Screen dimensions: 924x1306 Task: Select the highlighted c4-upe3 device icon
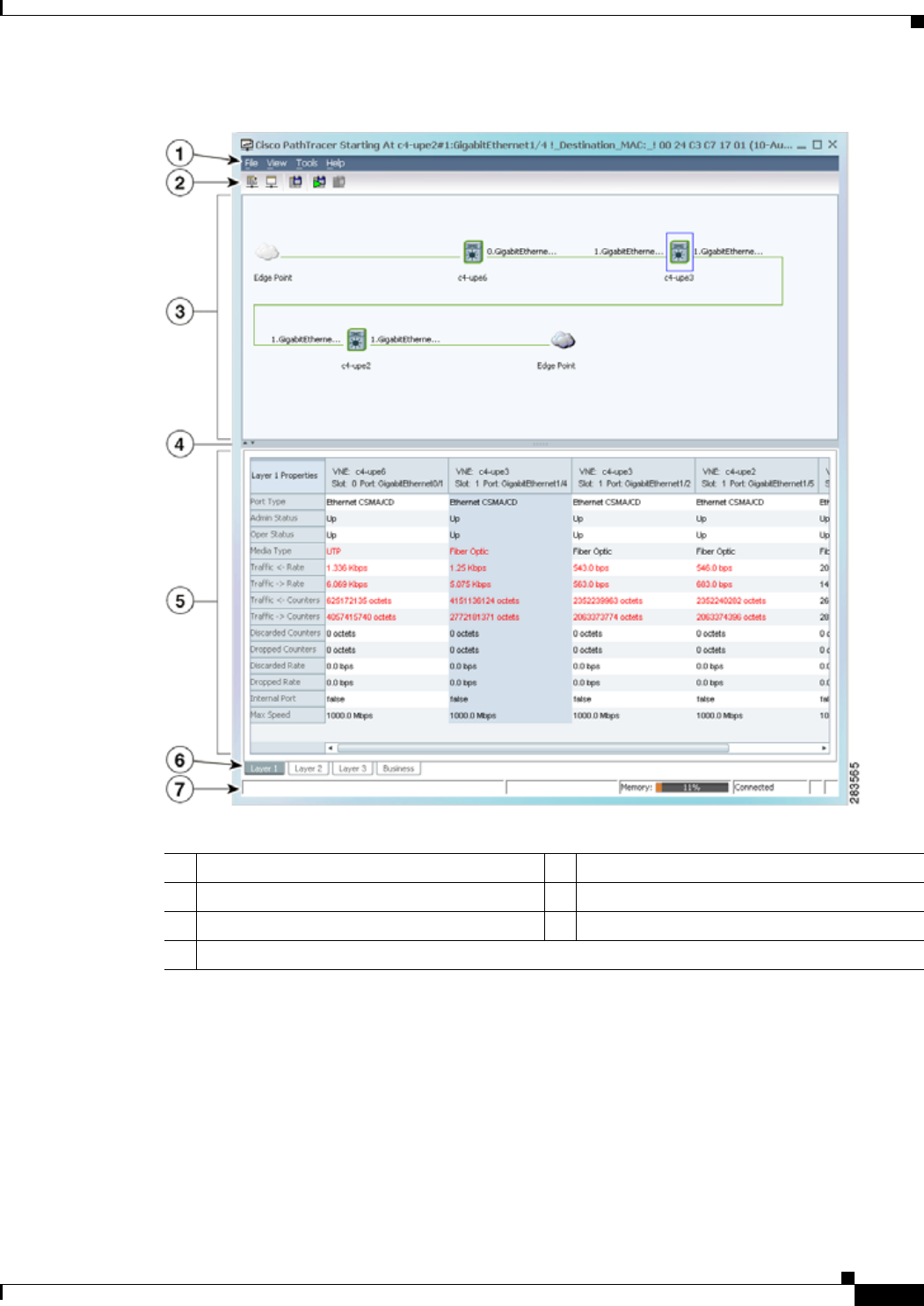click(x=680, y=252)
